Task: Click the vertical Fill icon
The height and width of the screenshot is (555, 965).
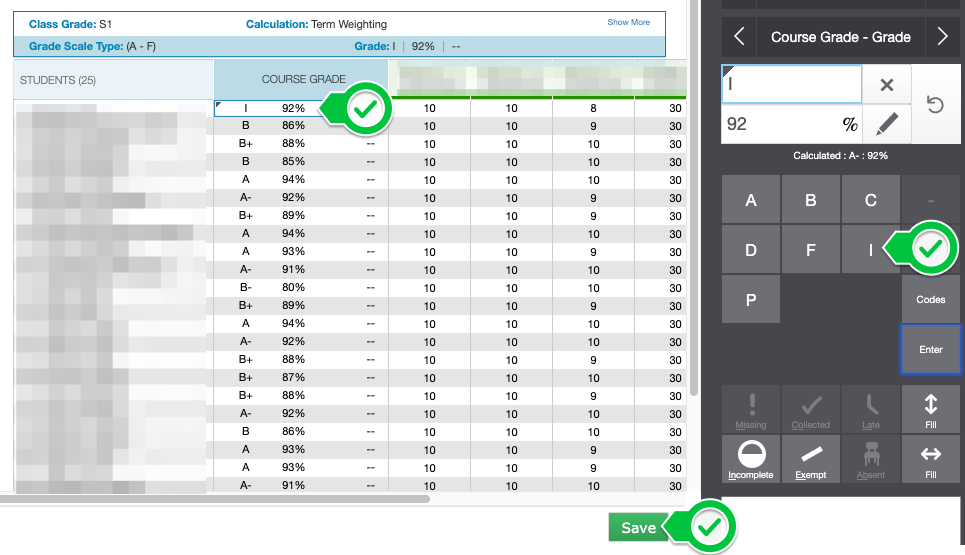Action: (x=930, y=409)
